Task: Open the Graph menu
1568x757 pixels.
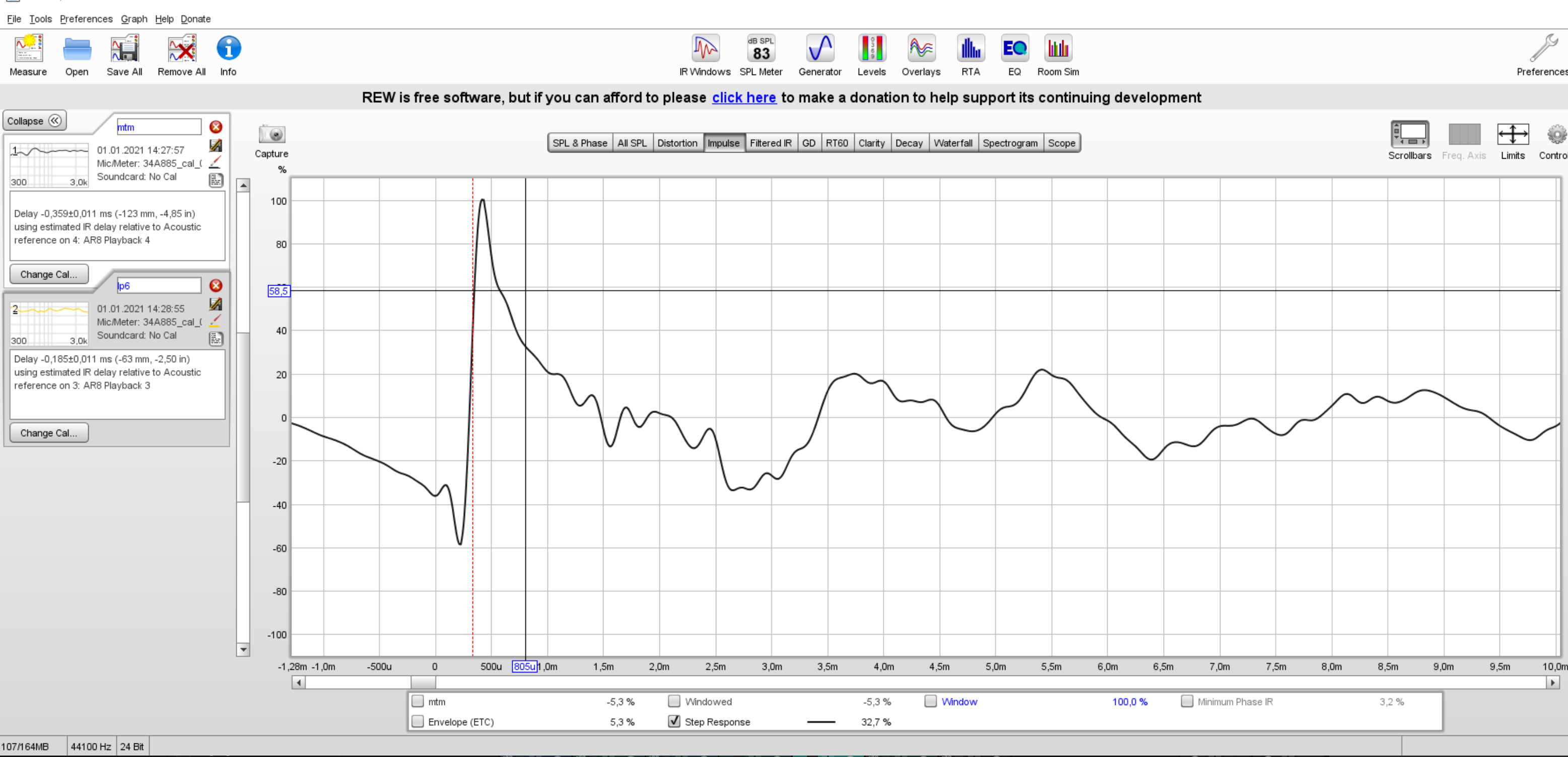Action: click(x=134, y=19)
